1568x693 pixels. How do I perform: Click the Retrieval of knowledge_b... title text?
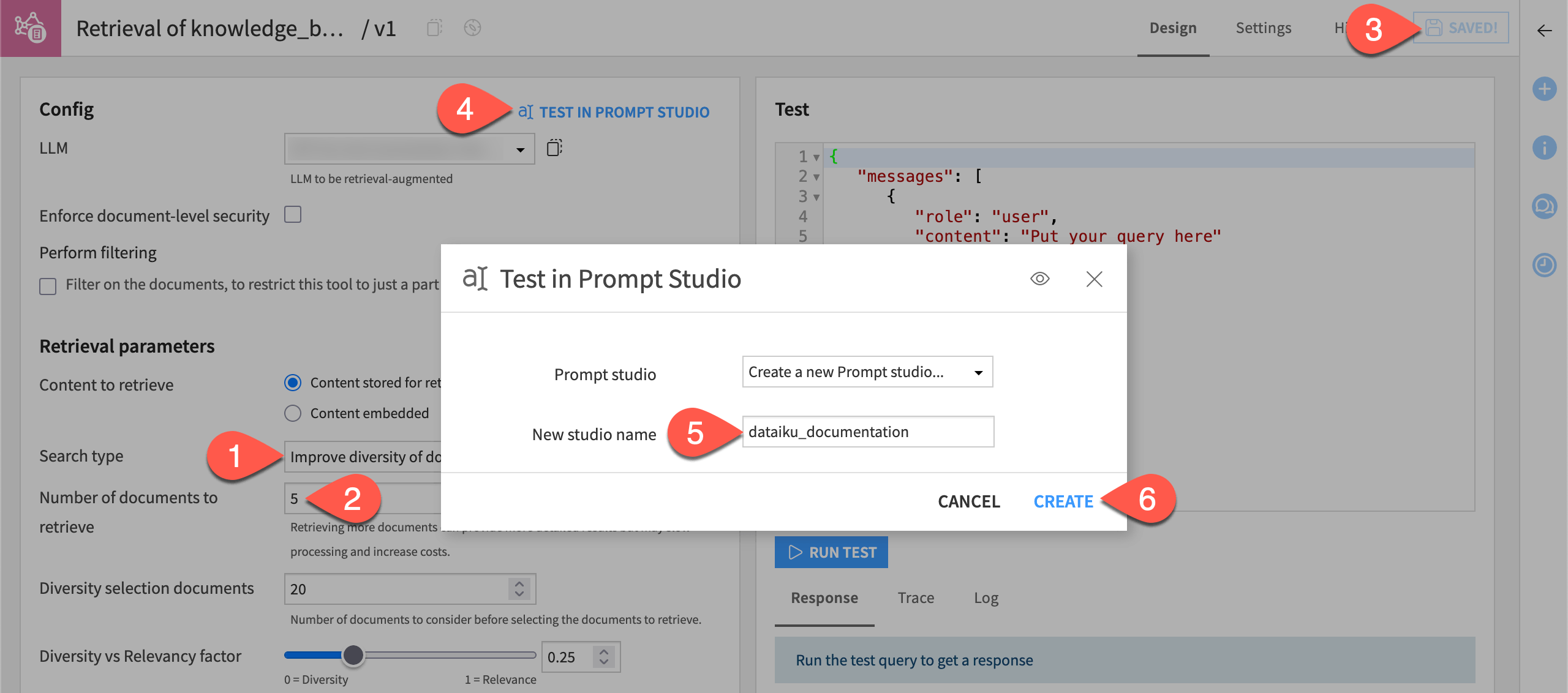click(x=209, y=28)
